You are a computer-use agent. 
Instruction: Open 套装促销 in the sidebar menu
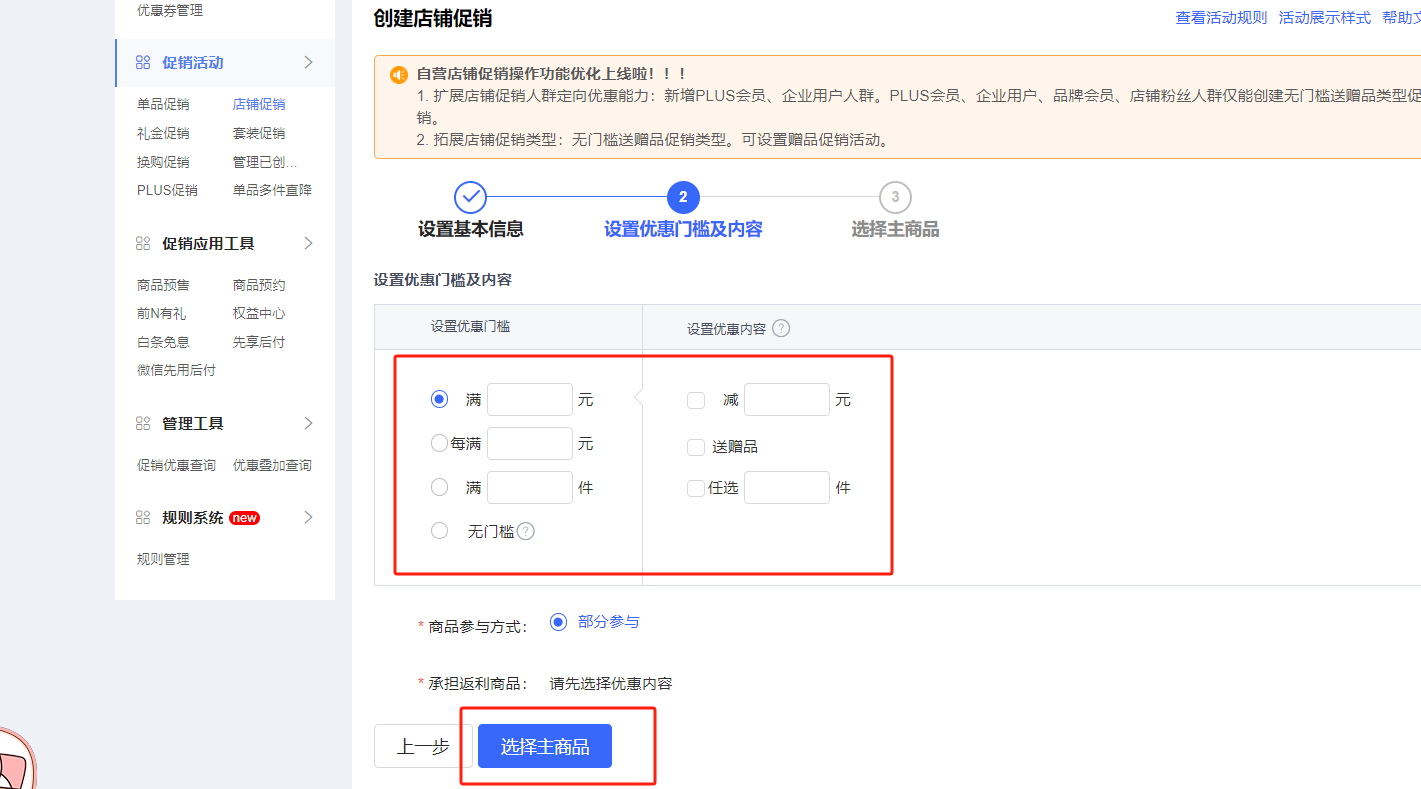tap(259, 133)
